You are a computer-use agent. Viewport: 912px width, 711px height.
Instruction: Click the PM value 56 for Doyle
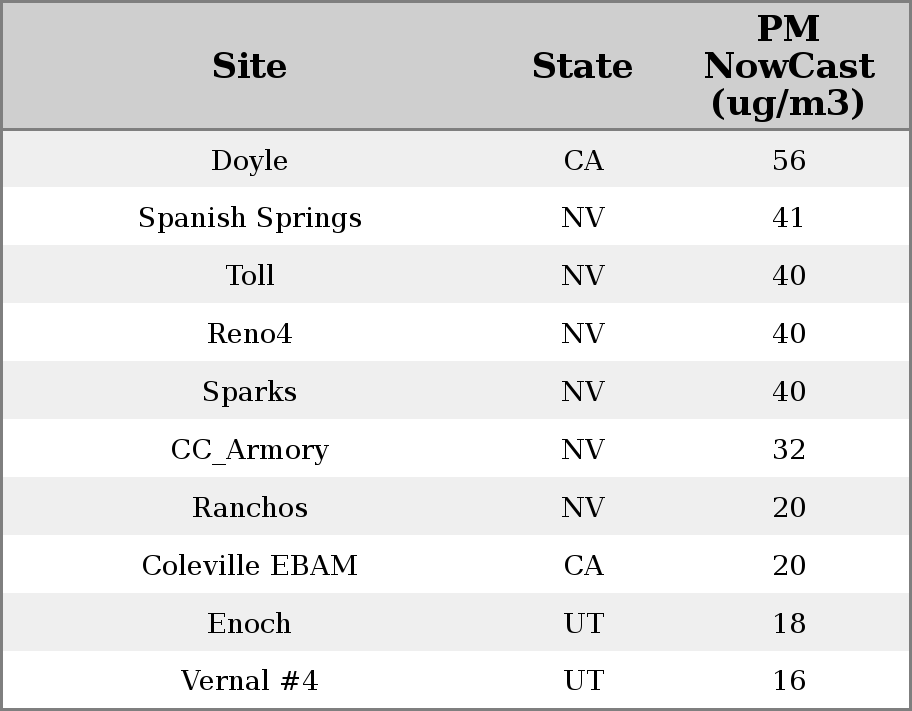[788, 161]
